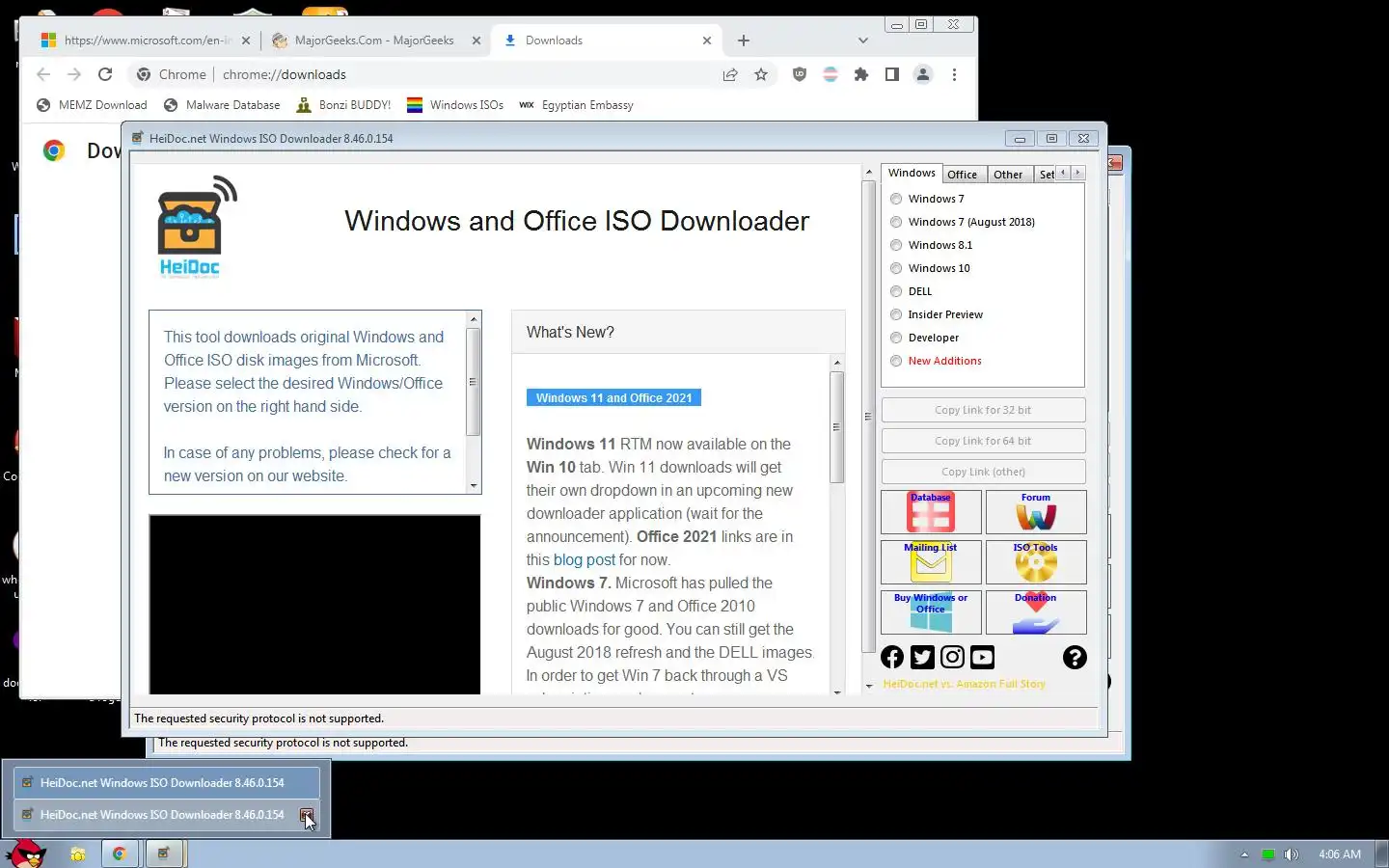Open the ISO Tools icon button
This screenshot has height=868, width=1389.
1036,562
